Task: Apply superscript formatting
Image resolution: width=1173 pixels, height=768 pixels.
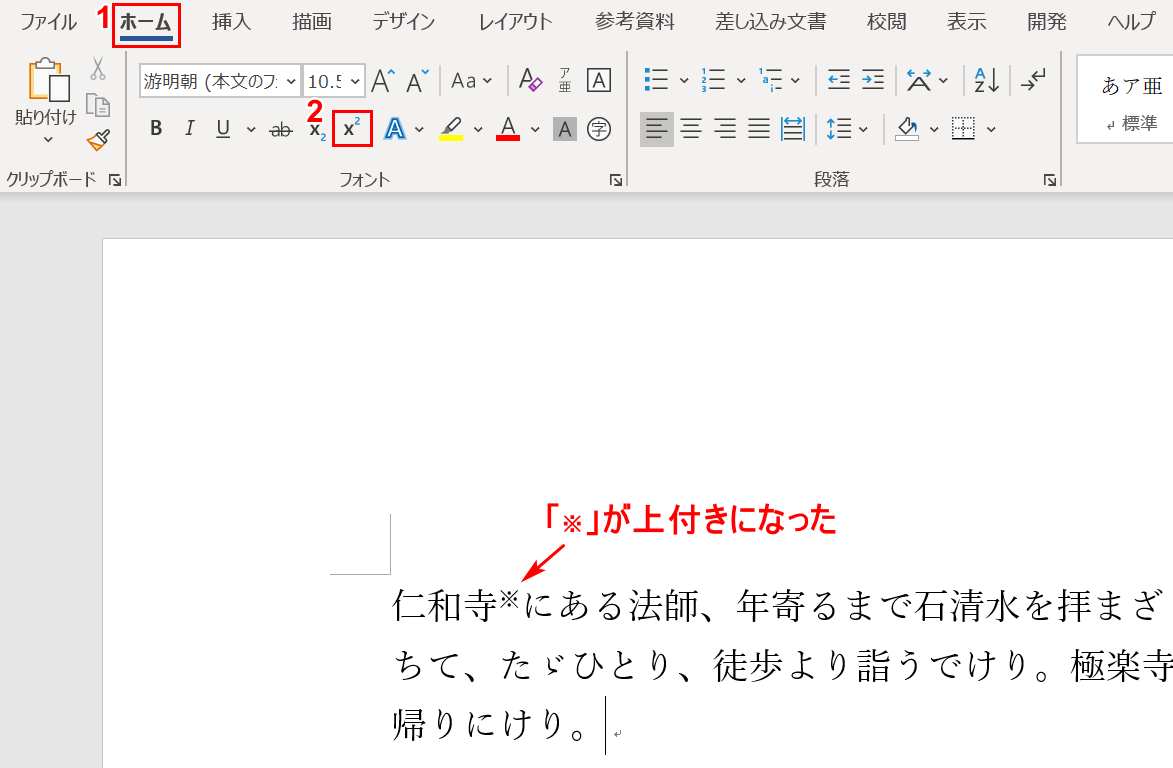Action: click(351, 129)
